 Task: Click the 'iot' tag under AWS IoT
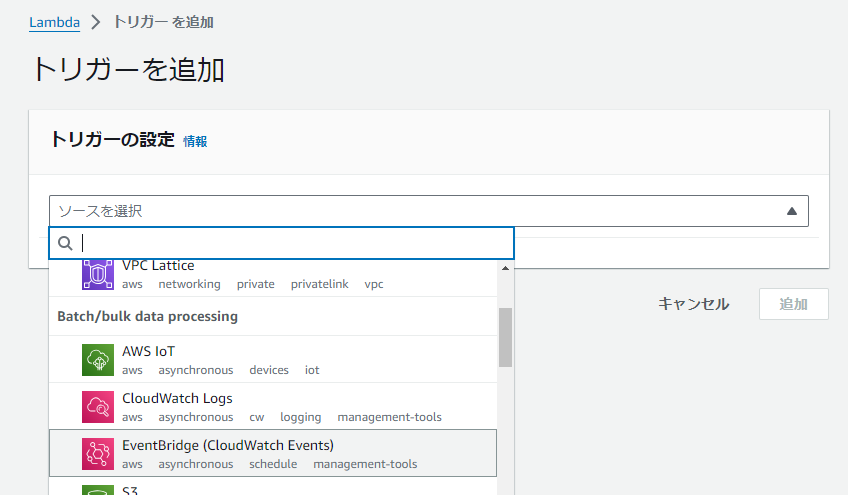[312, 370]
